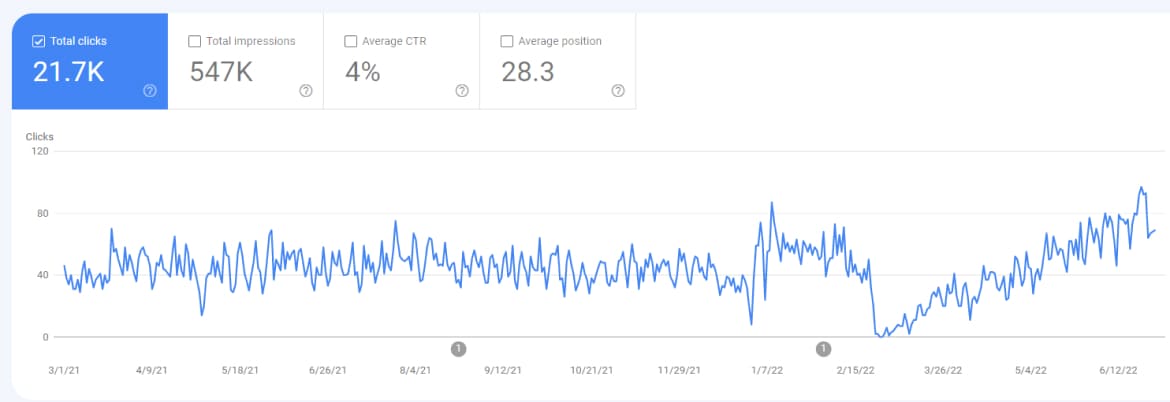Open the Total impressions help tooltip icon
The image size is (1170, 402).
click(x=306, y=90)
